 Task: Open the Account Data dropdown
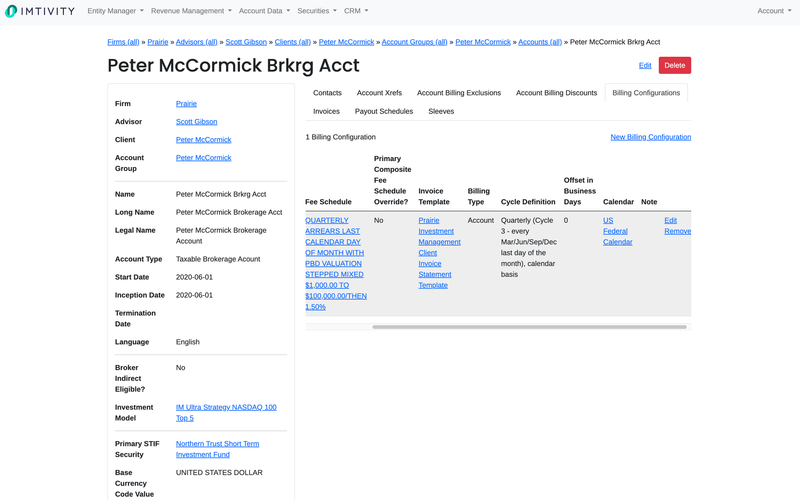(264, 11)
